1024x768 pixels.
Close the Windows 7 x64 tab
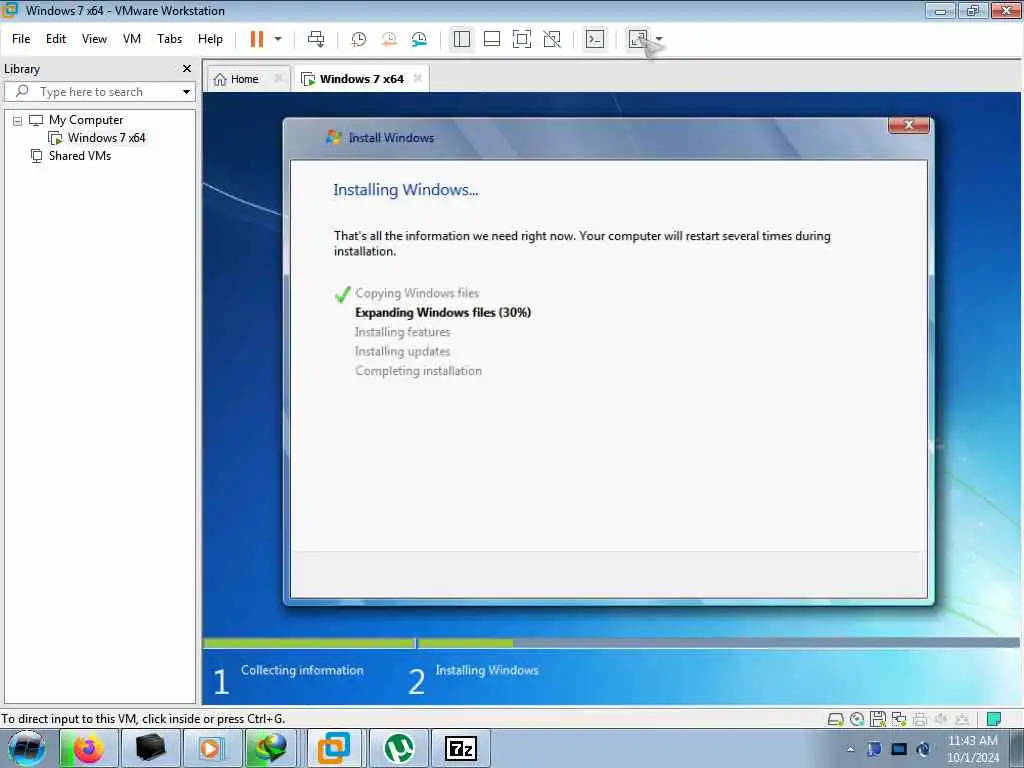pyautogui.click(x=418, y=78)
